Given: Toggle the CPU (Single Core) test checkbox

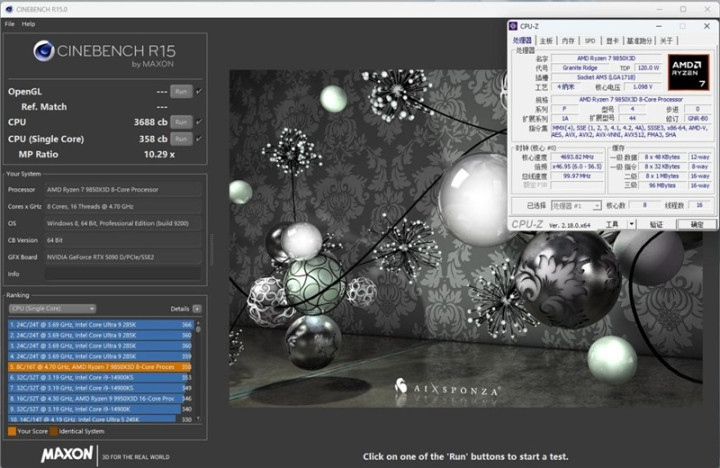Looking at the screenshot, I should [x=198, y=139].
